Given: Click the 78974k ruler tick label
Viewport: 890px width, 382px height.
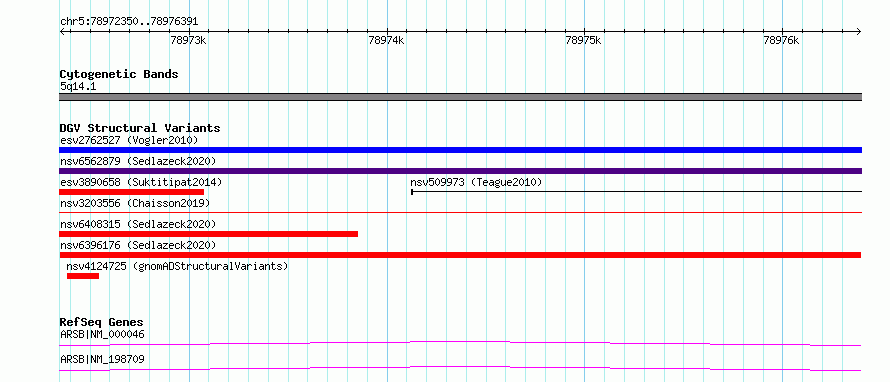Looking at the screenshot, I should [387, 40].
